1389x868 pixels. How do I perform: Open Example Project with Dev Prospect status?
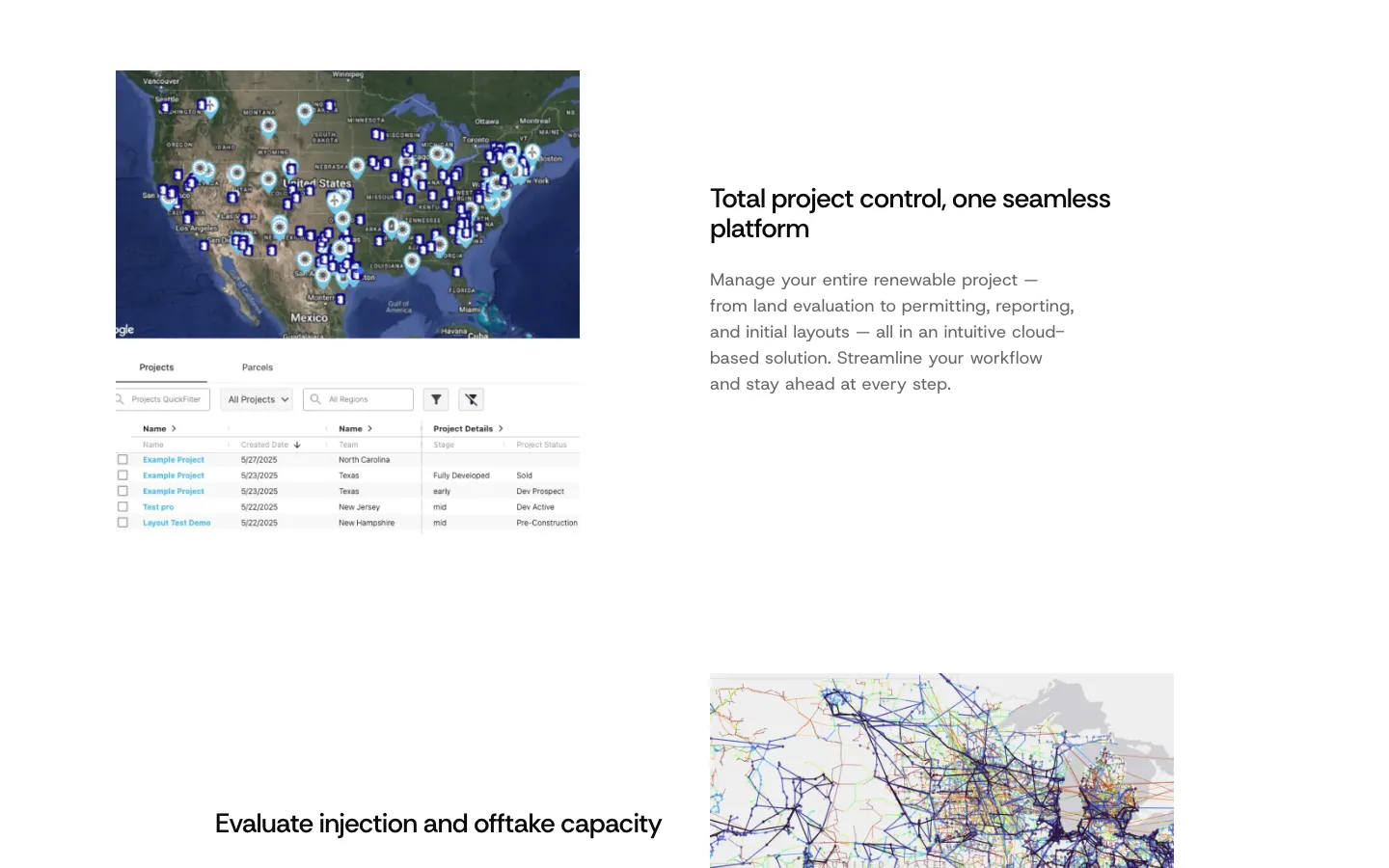pos(174,491)
